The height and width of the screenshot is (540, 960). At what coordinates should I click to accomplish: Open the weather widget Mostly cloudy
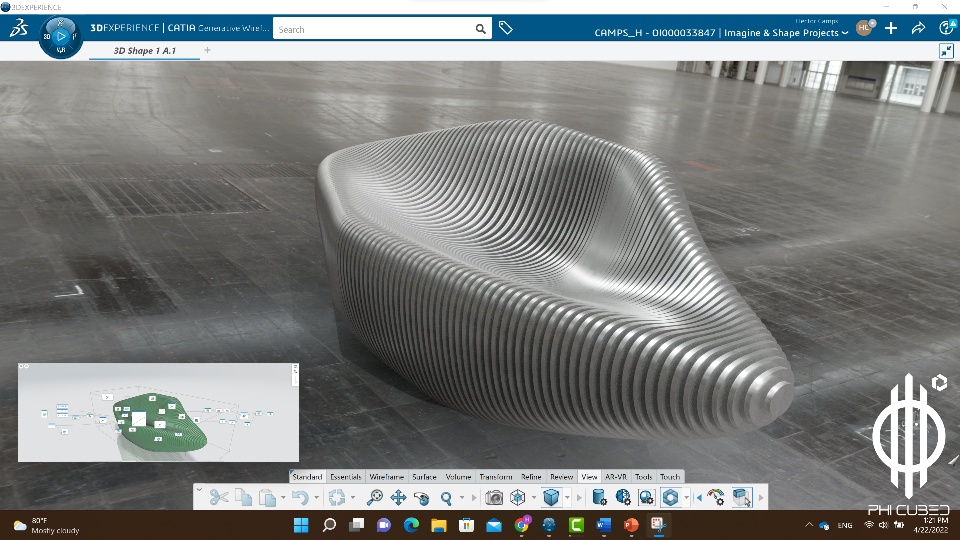(47, 525)
